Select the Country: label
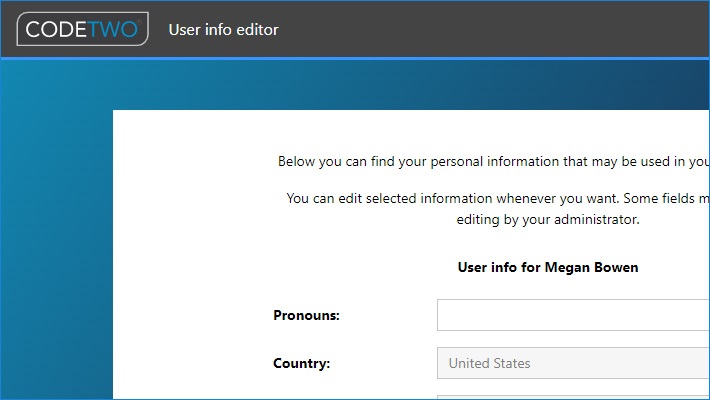710x400 pixels. click(302, 363)
